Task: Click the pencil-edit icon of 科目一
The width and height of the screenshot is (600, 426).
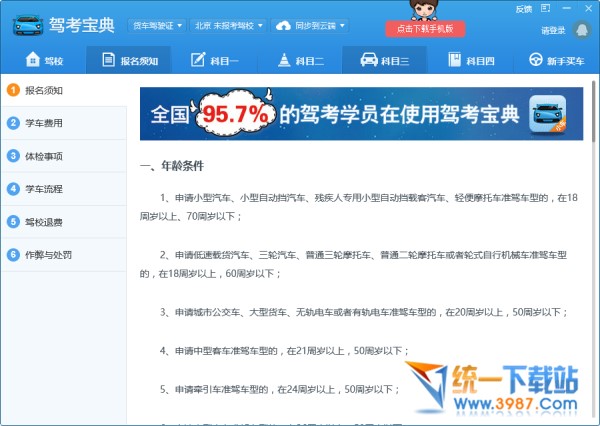Action: [198, 59]
